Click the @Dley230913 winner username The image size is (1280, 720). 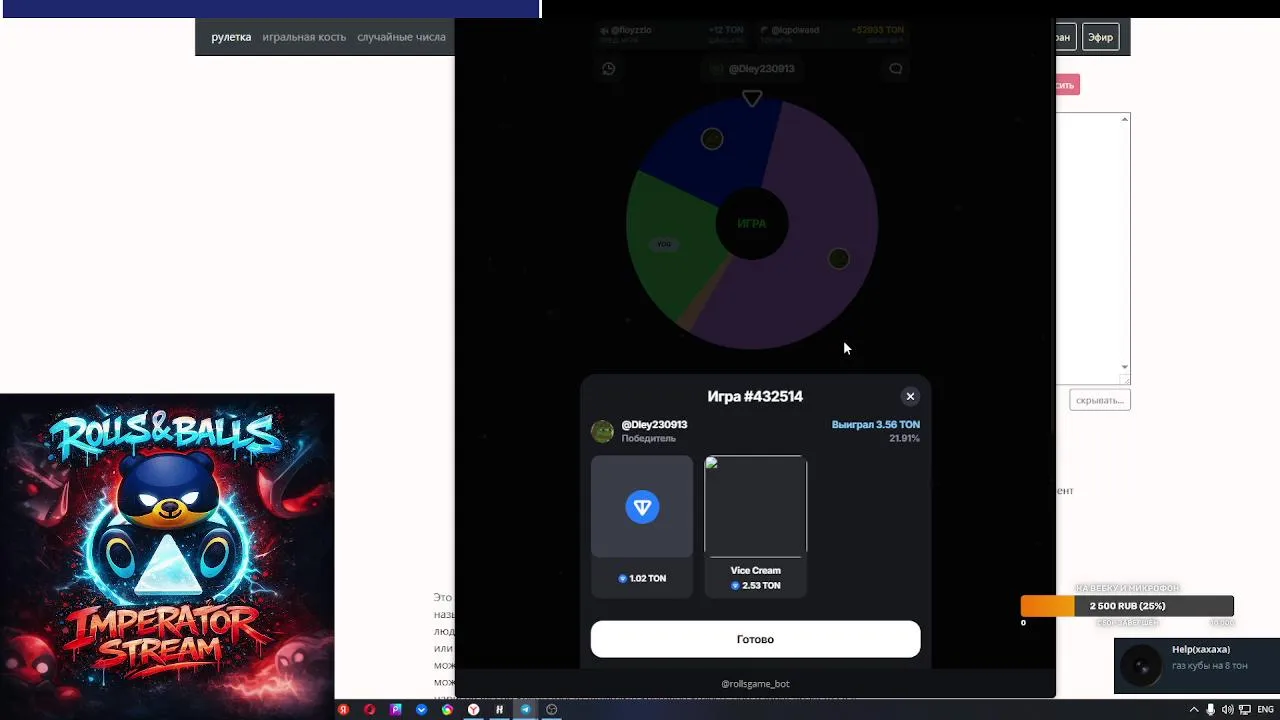654,425
